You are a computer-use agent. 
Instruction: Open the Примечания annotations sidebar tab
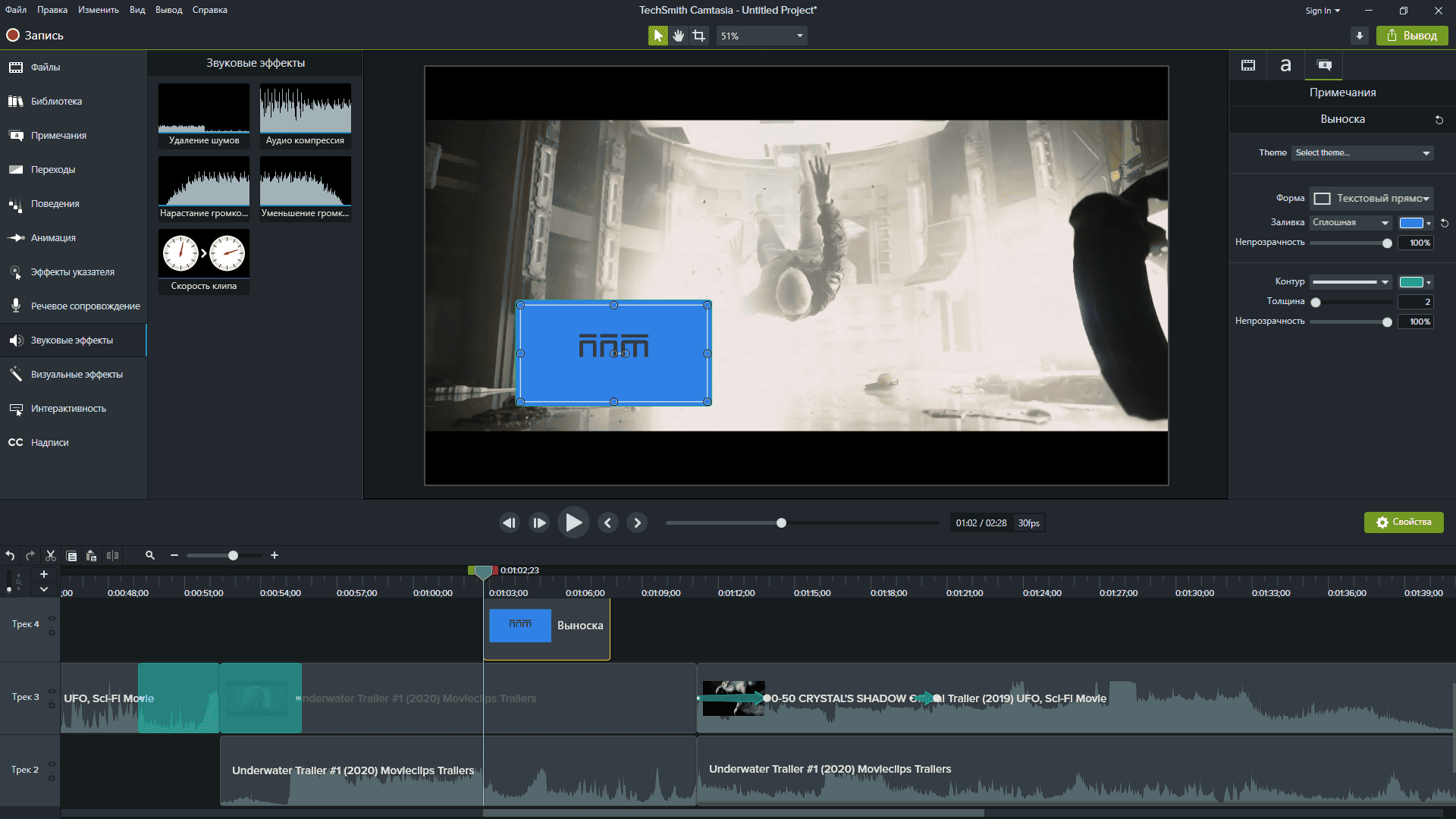click(73, 136)
